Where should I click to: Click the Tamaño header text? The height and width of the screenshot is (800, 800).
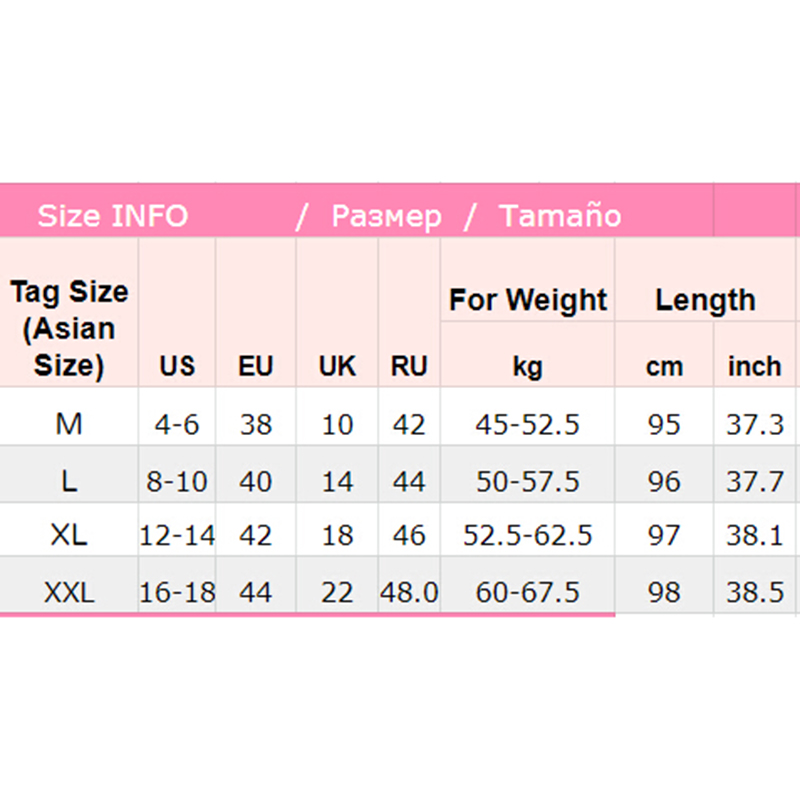pos(560,216)
